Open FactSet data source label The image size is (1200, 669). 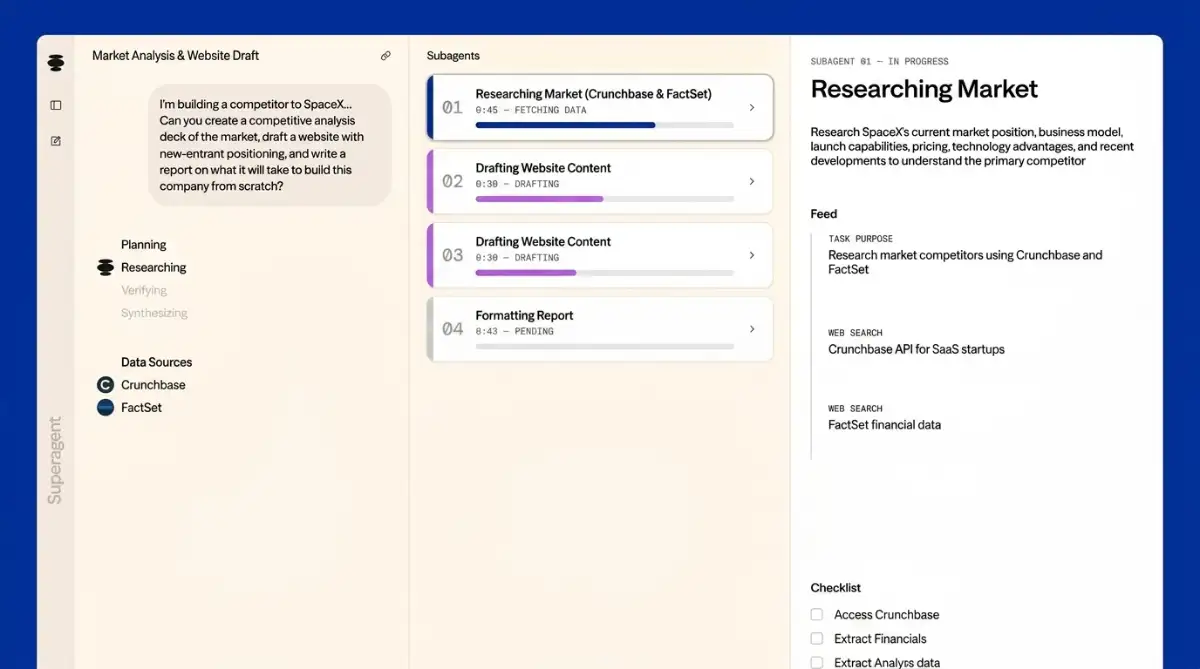pyautogui.click(x=141, y=408)
